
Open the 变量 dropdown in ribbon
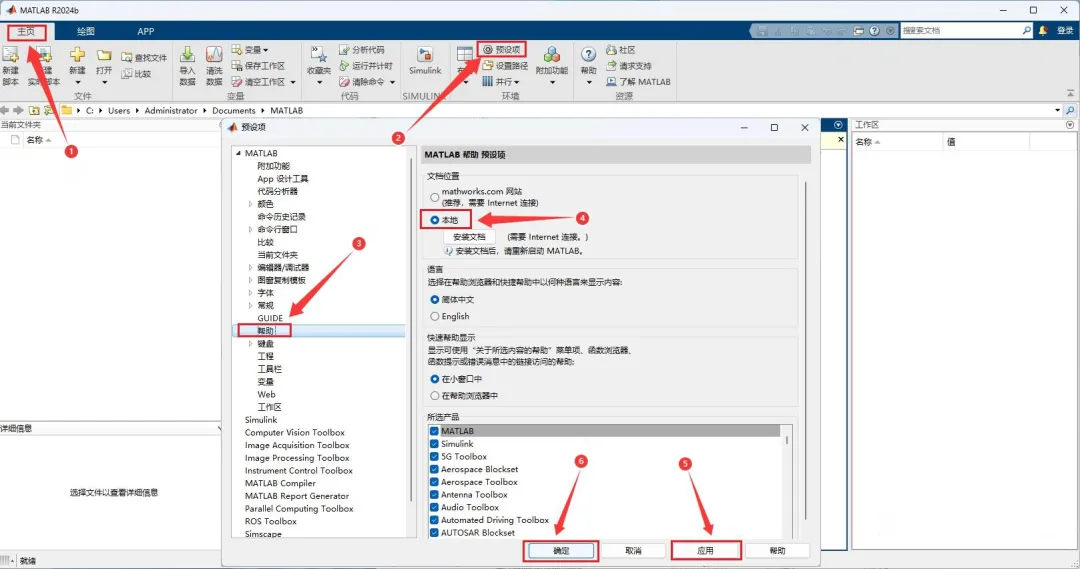coord(265,50)
